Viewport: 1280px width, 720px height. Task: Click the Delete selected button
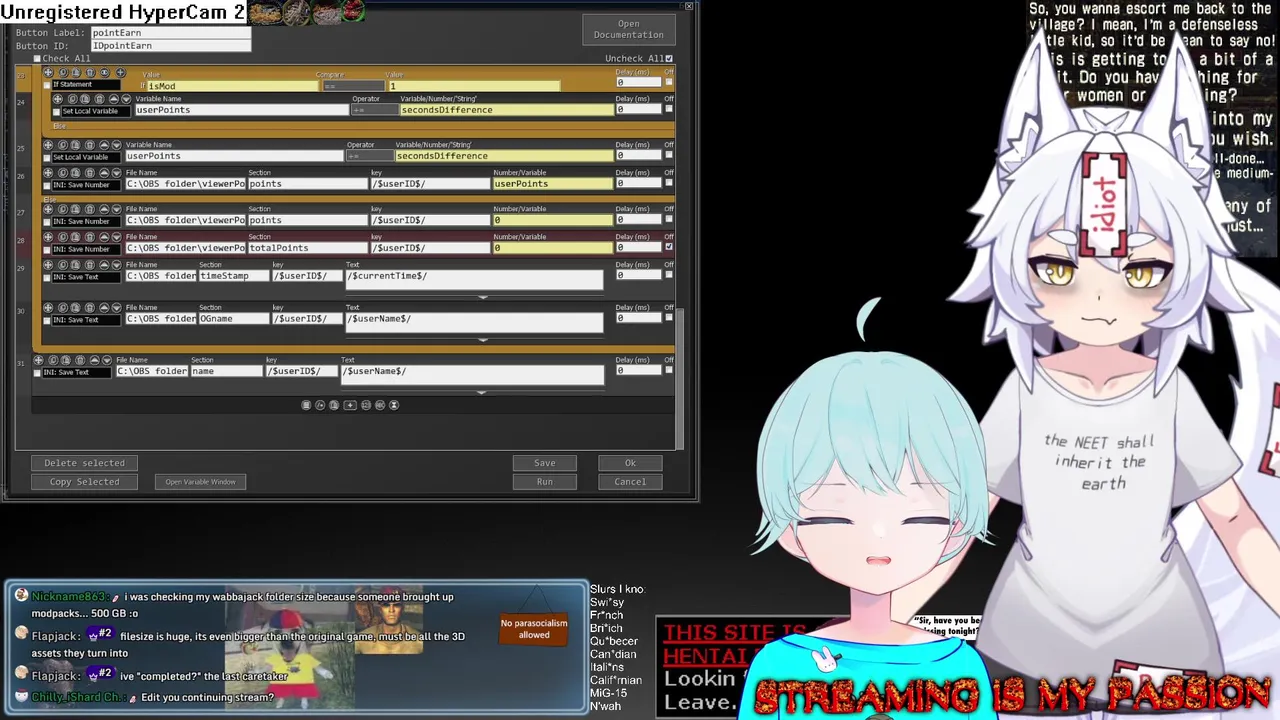click(x=84, y=463)
